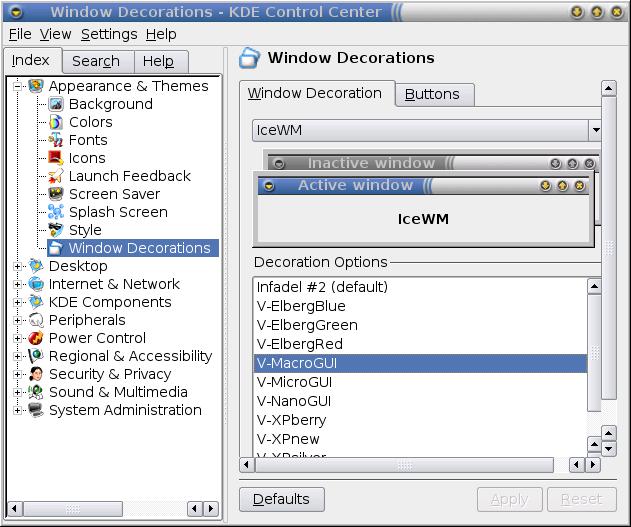631x527 pixels.
Task: Click the Defaults button
Action: pos(281,499)
